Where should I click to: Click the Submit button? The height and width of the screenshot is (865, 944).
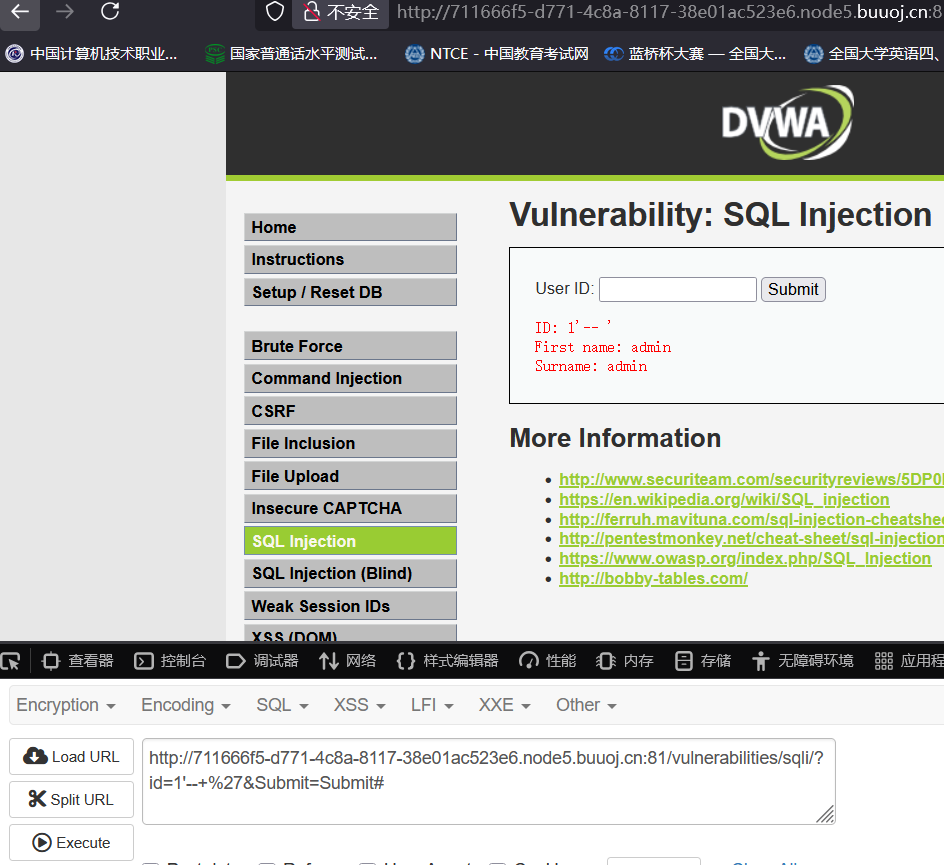click(x=793, y=290)
